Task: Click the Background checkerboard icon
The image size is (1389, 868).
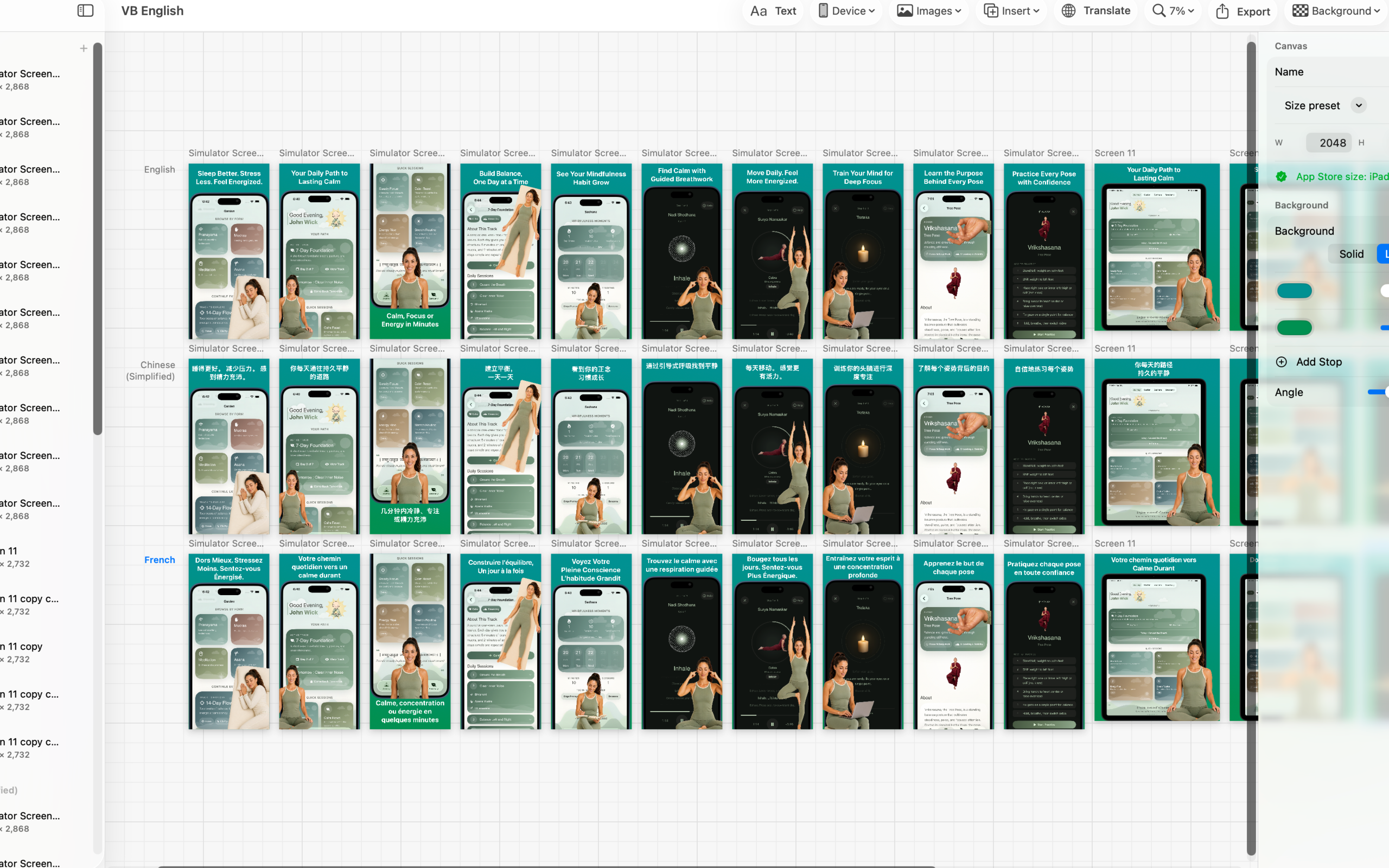Action: pyautogui.click(x=1300, y=11)
